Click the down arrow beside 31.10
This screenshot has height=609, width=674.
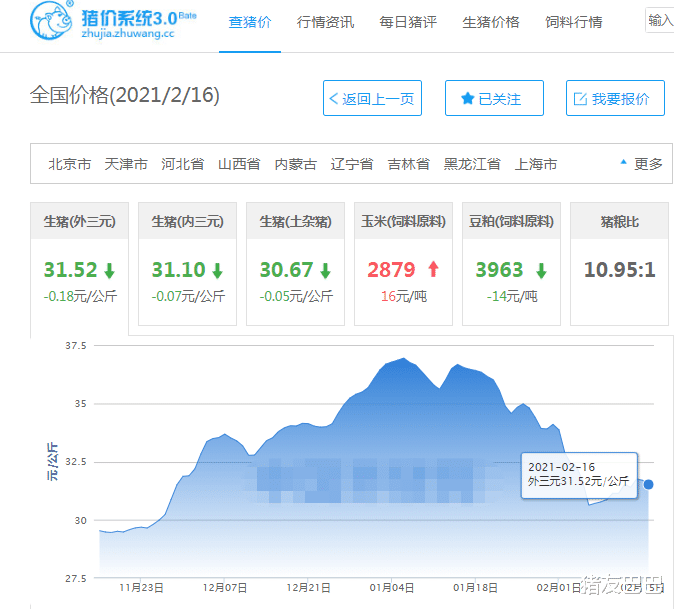click(218, 271)
